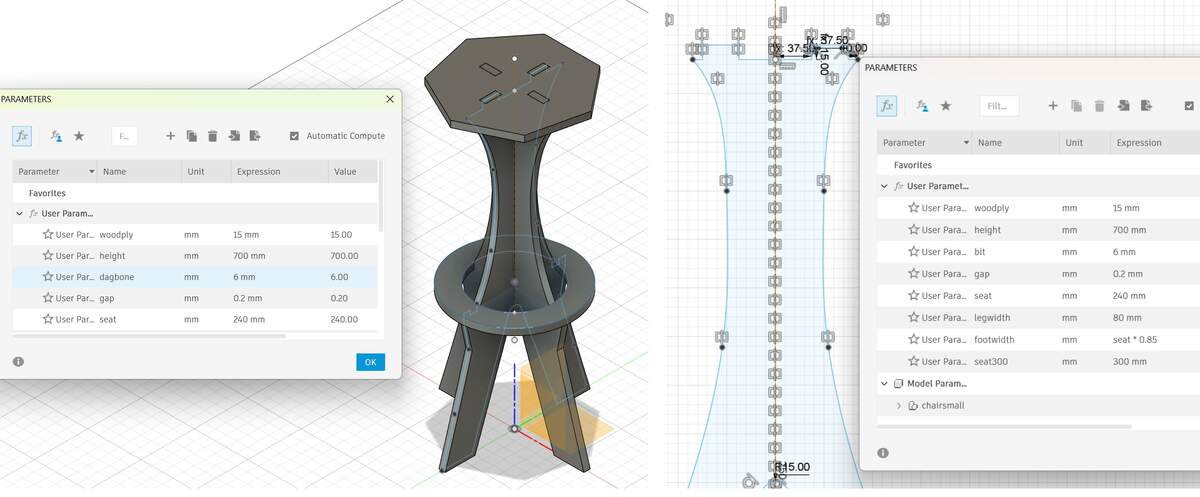Favorite the seat parameter star in left dialog
The height and width of the screenshot is (497, 1200).
pos(48,319)
